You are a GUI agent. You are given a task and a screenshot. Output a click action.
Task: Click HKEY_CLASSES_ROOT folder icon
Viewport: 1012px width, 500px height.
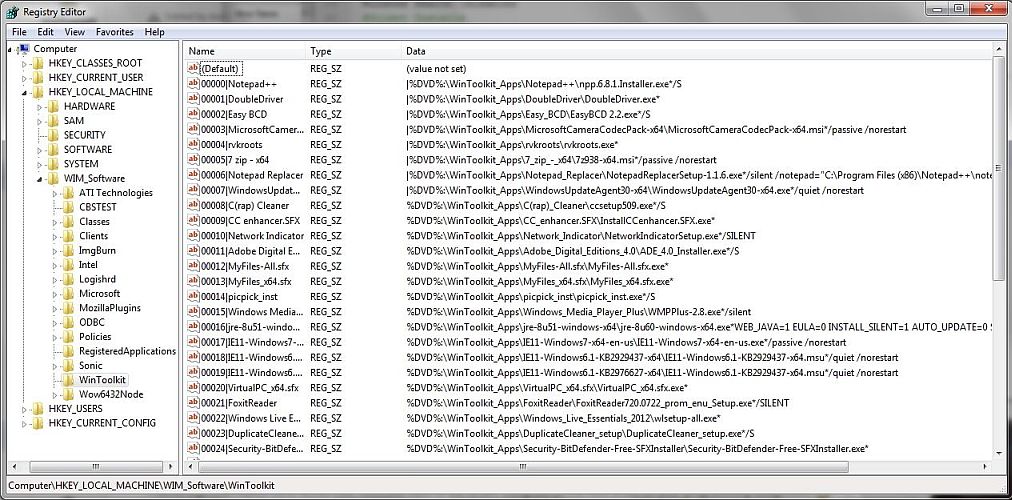(x=39, y=63)
